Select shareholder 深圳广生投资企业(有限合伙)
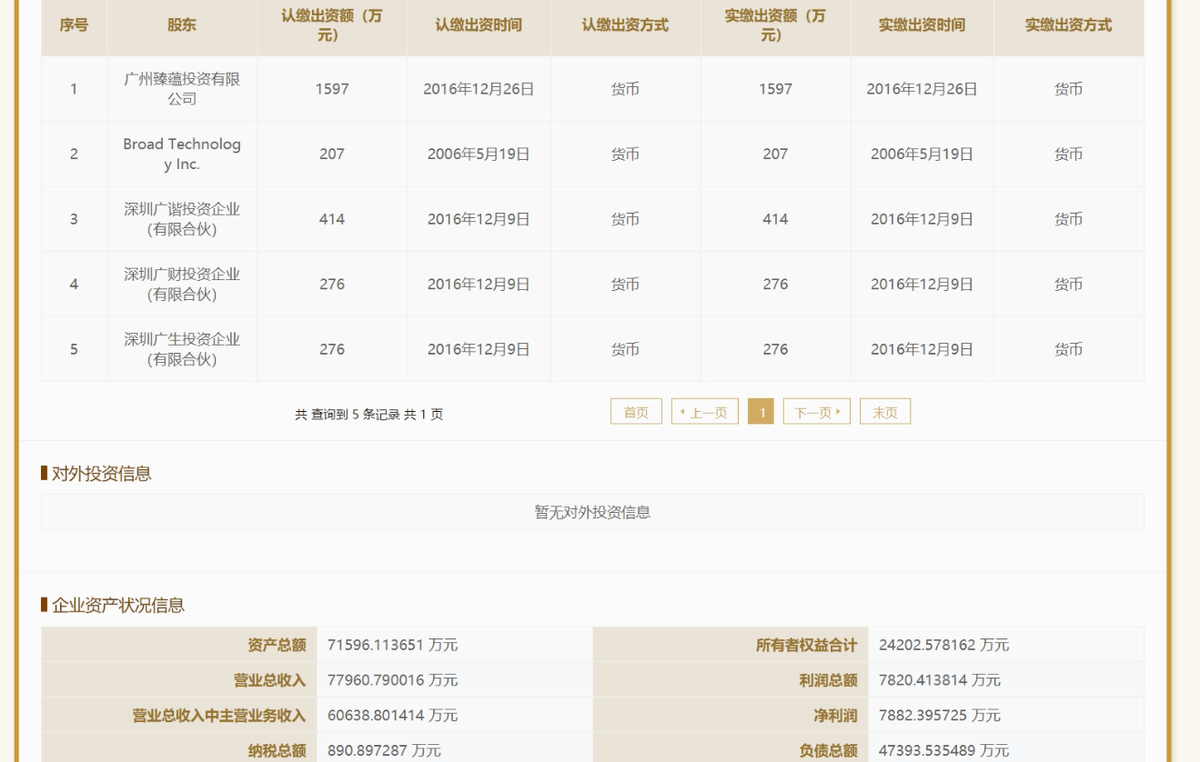Screen dimensions: 1200x762 coord(182,349)
